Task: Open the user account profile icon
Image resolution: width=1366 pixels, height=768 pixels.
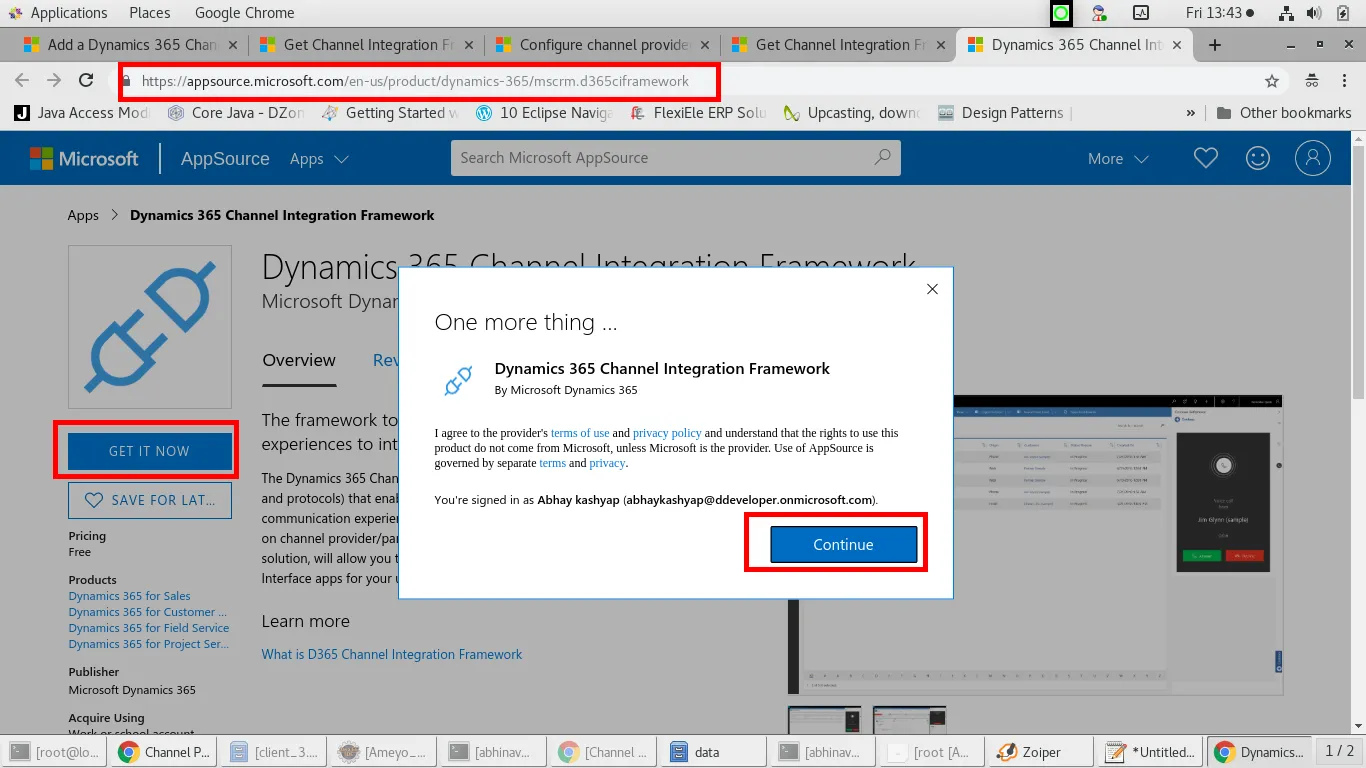Action: point(1313,158)
